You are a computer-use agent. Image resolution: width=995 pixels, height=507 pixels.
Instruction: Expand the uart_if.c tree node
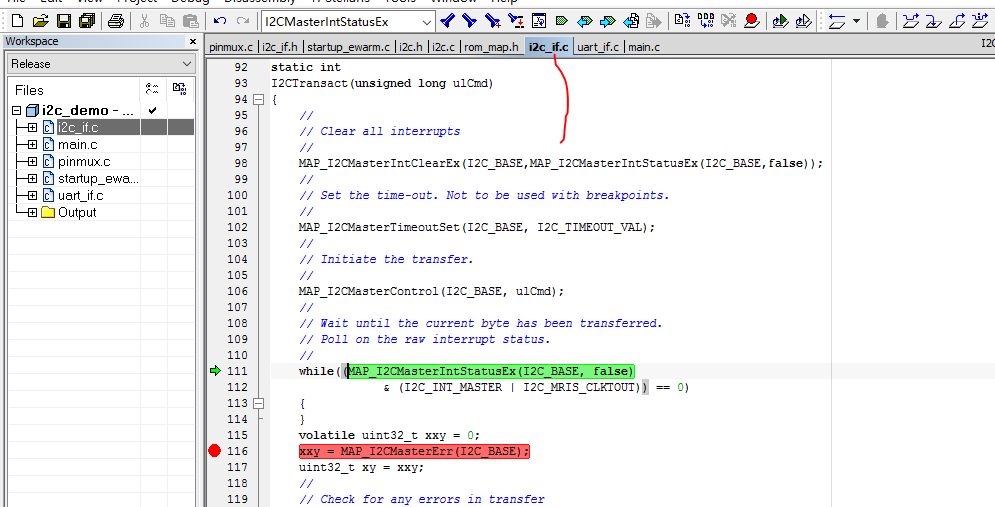pyautogui.click(x=32, y=195)
